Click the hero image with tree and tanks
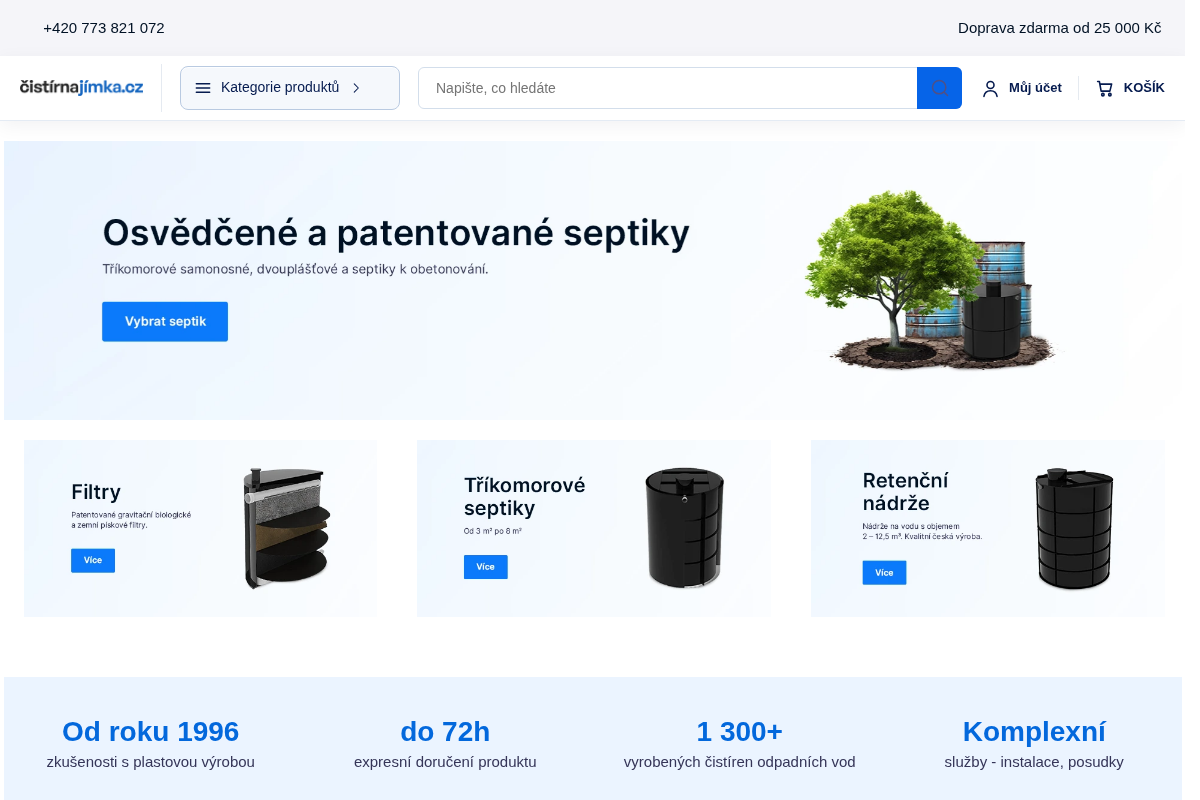This screenshot has height=800, width=1200. click(930, 280)
